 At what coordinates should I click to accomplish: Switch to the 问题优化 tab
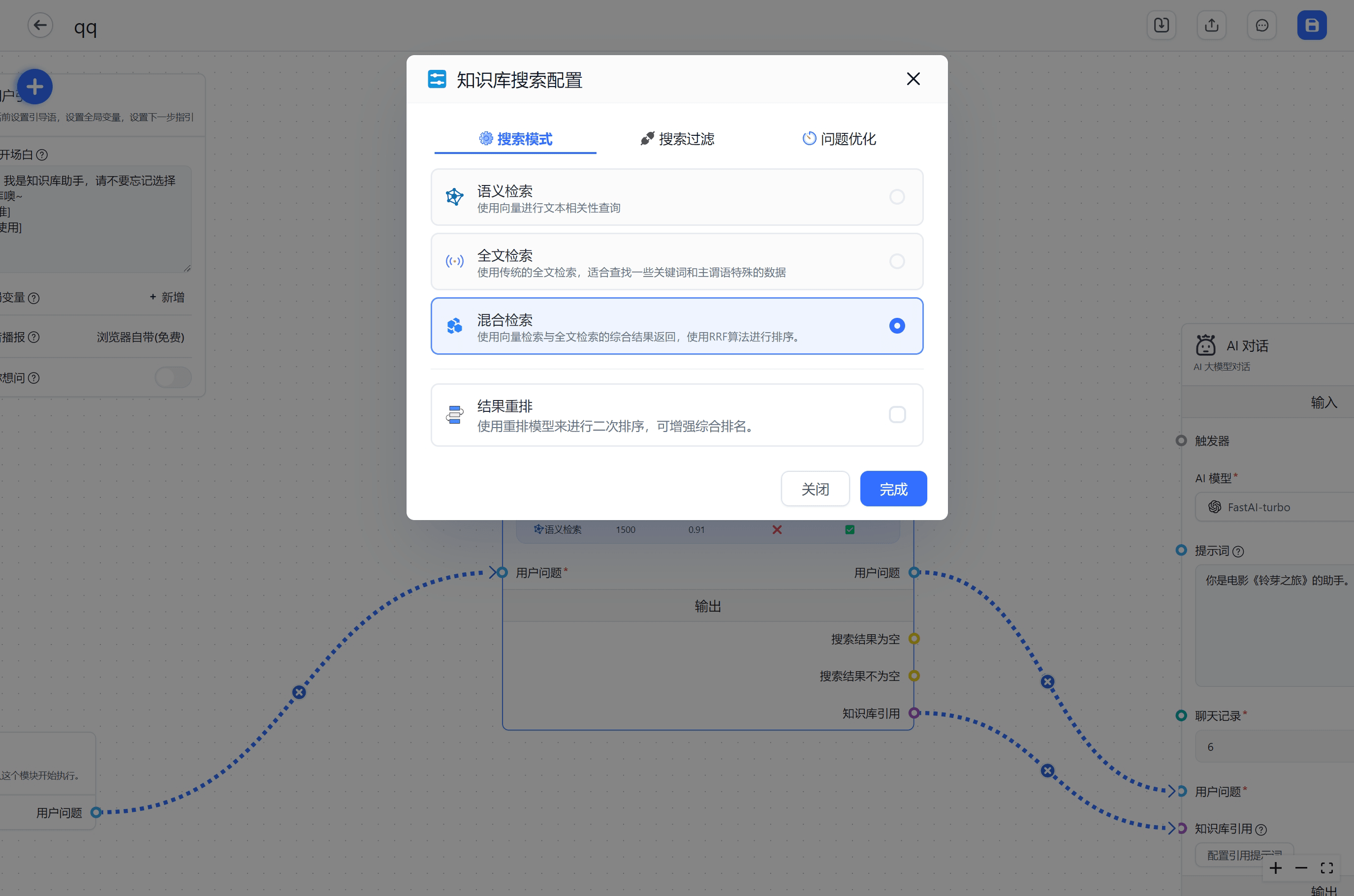839,139
